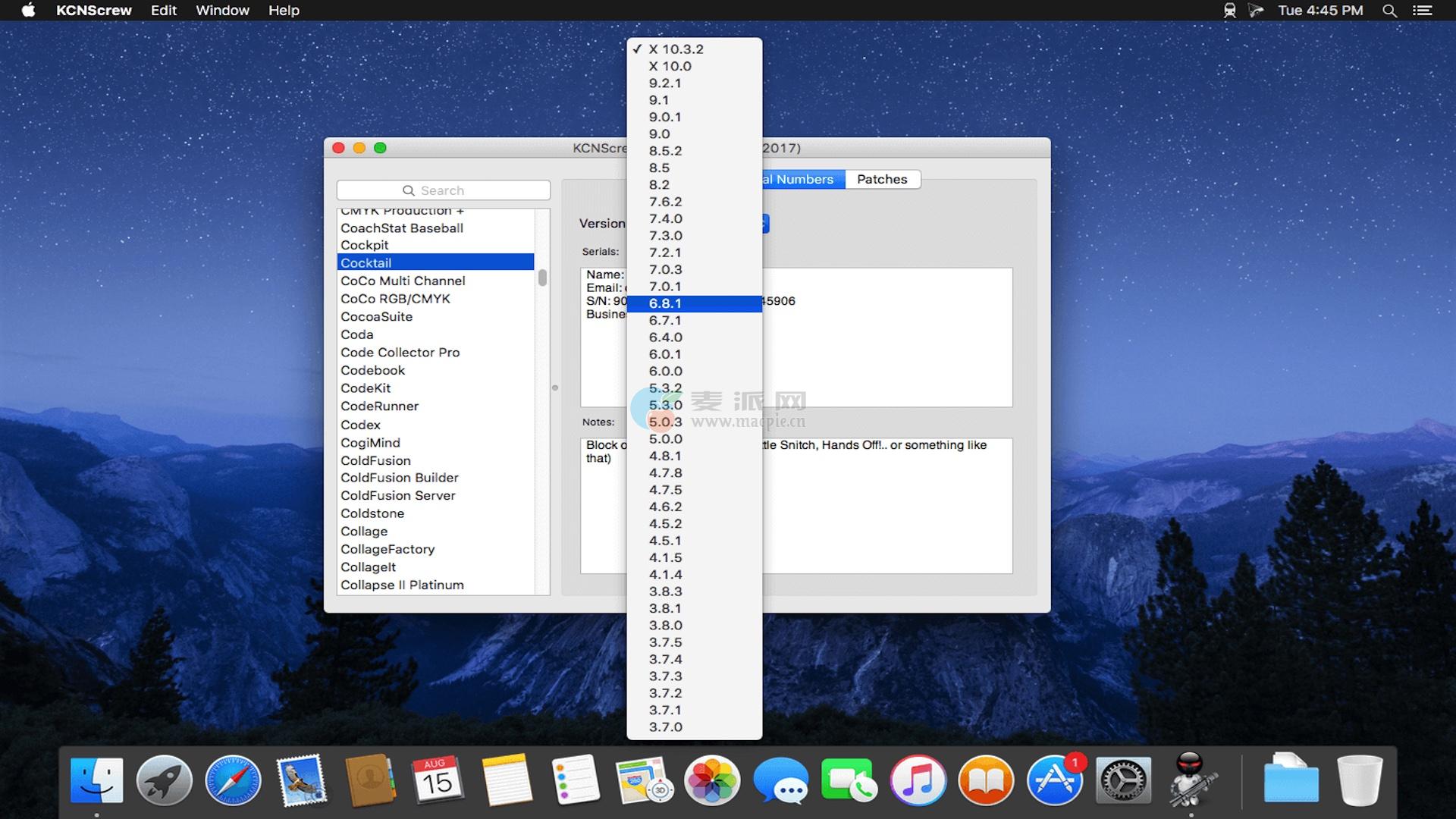The height and width of the screenshot is (819, 1456).
Task: Open the App Store dock icon
Action: click(x=1054, y=780)
